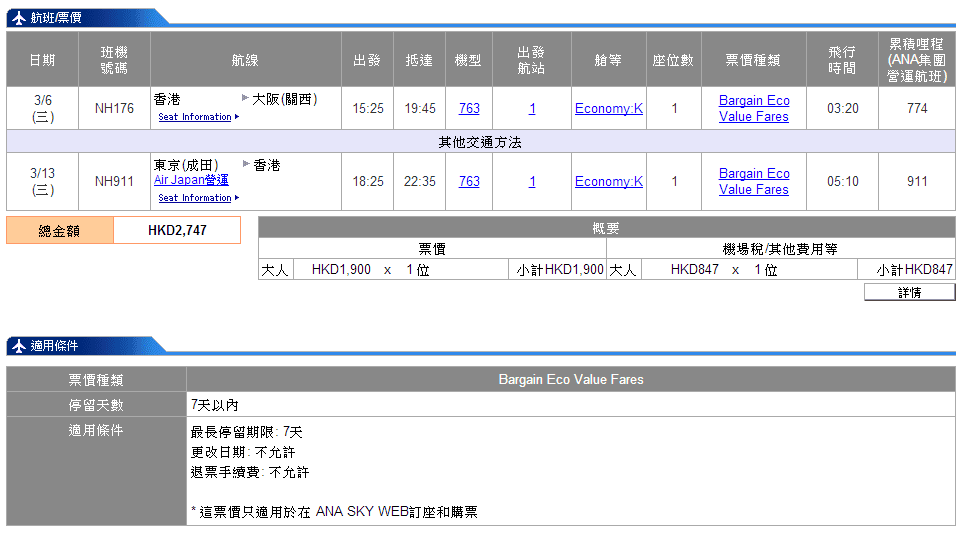Viewport: 965px width, 536px height.
Task: Click route arrow between 香港 and 大阪(關西)
Action: point(246,98)
